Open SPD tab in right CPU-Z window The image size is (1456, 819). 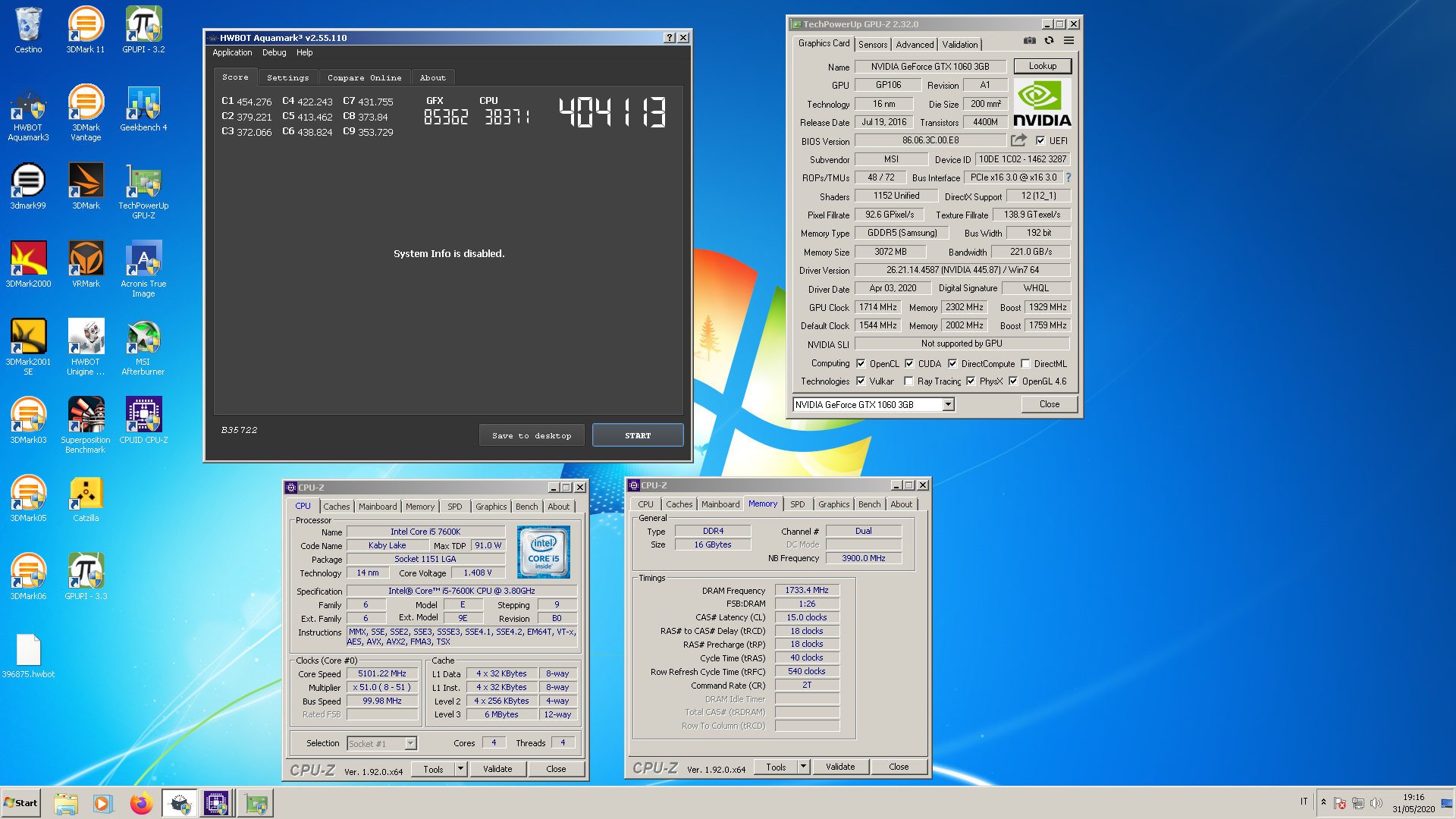coord(798,504)
